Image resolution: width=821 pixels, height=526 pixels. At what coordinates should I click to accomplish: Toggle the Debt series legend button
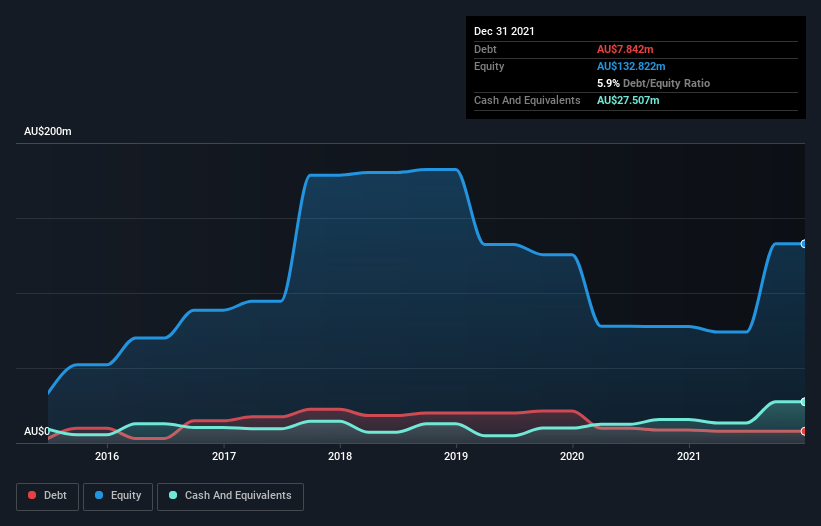coord(48,496)
